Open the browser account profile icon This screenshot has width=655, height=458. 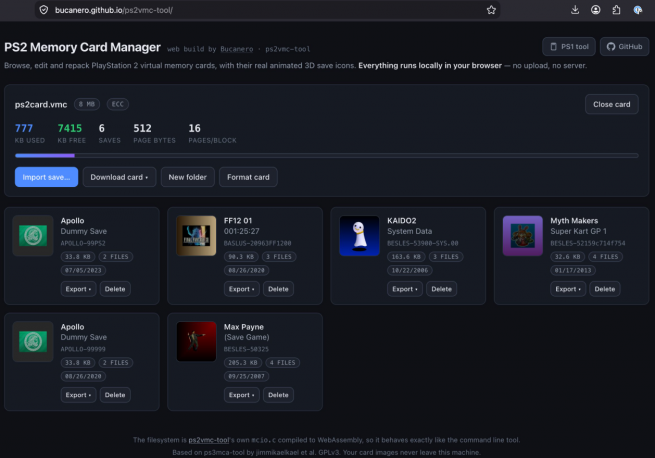point(596,10)
